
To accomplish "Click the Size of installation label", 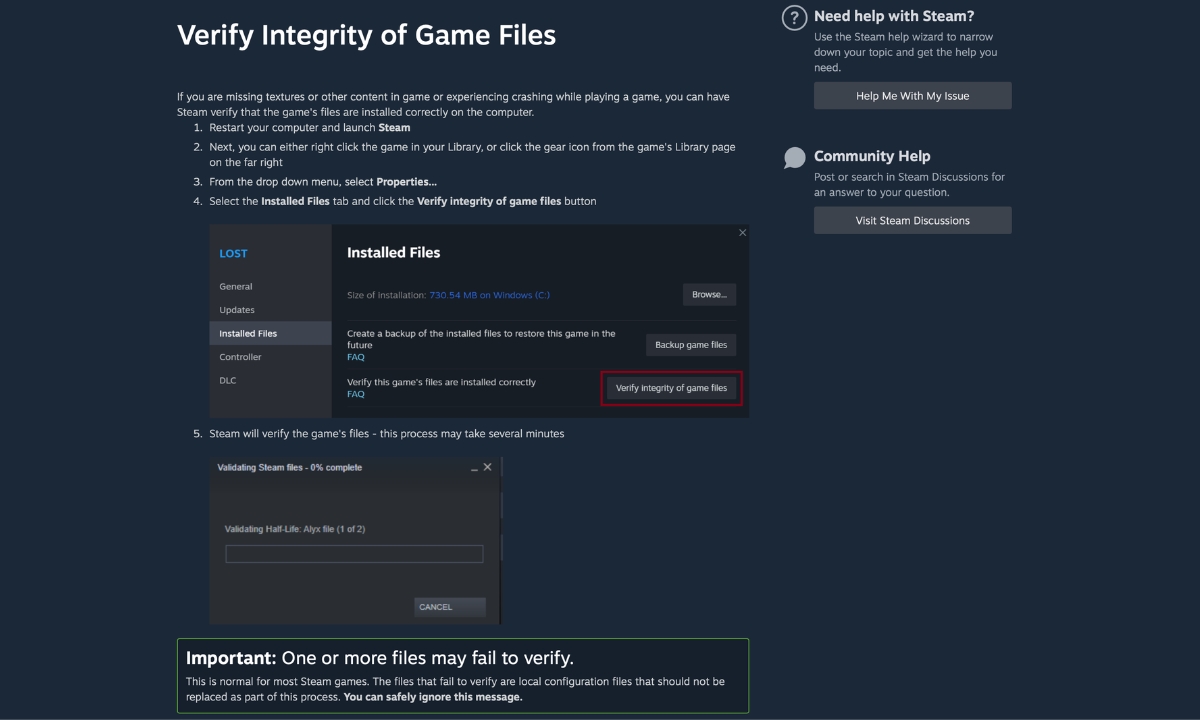I will (386, 295).
